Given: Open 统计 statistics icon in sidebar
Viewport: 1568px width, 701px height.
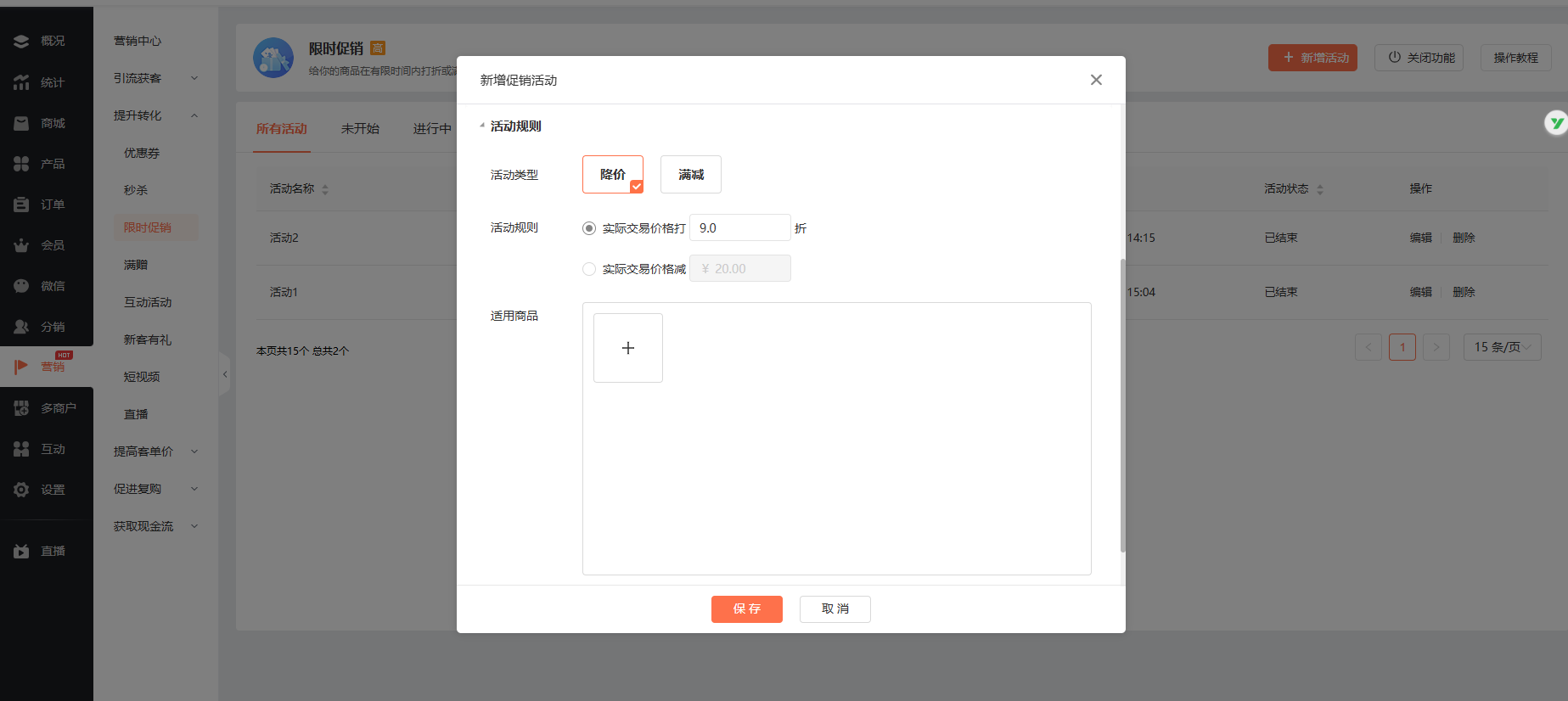Looking at the screenshot, I should (x=21, y=82).
